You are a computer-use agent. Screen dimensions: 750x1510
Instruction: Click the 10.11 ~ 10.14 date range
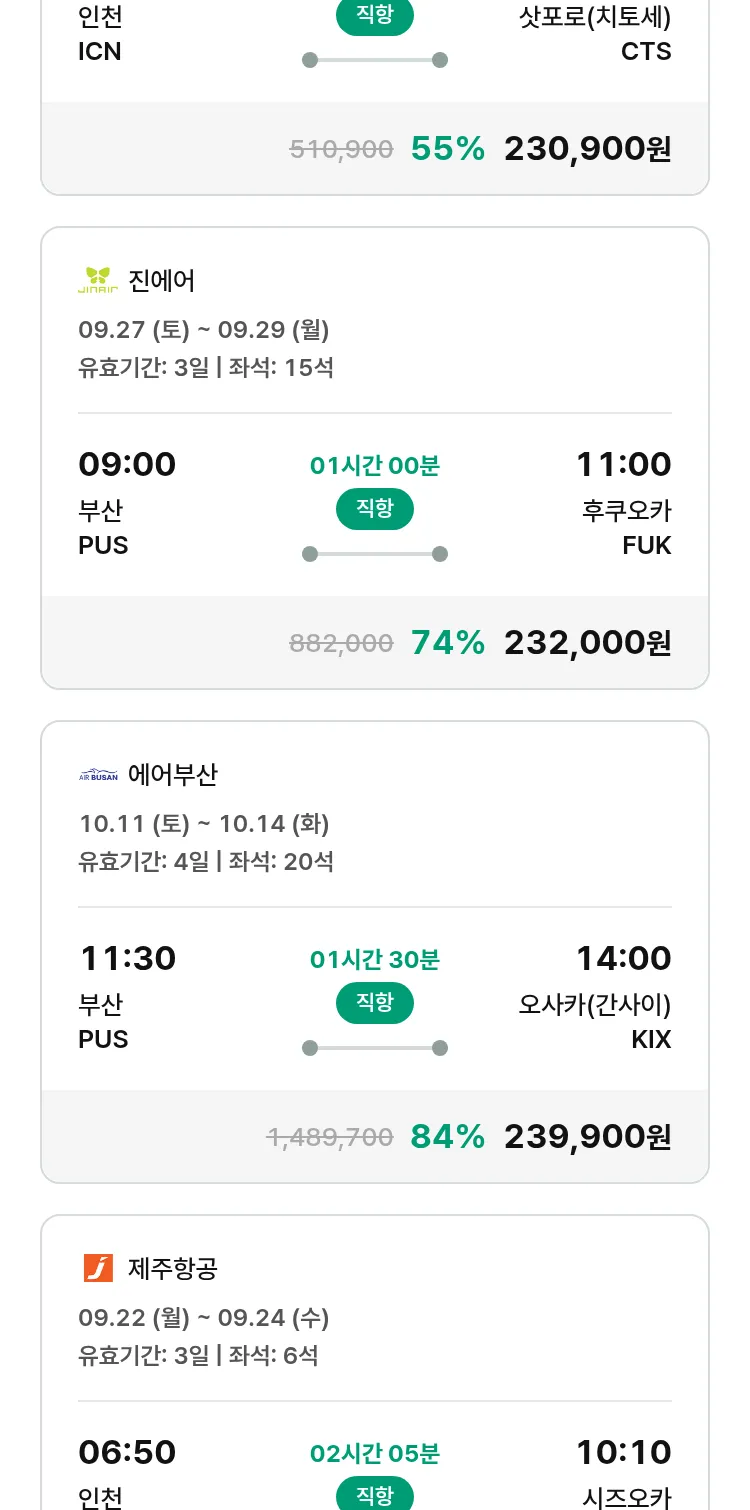pyautogui.click(x=204, y=824)
